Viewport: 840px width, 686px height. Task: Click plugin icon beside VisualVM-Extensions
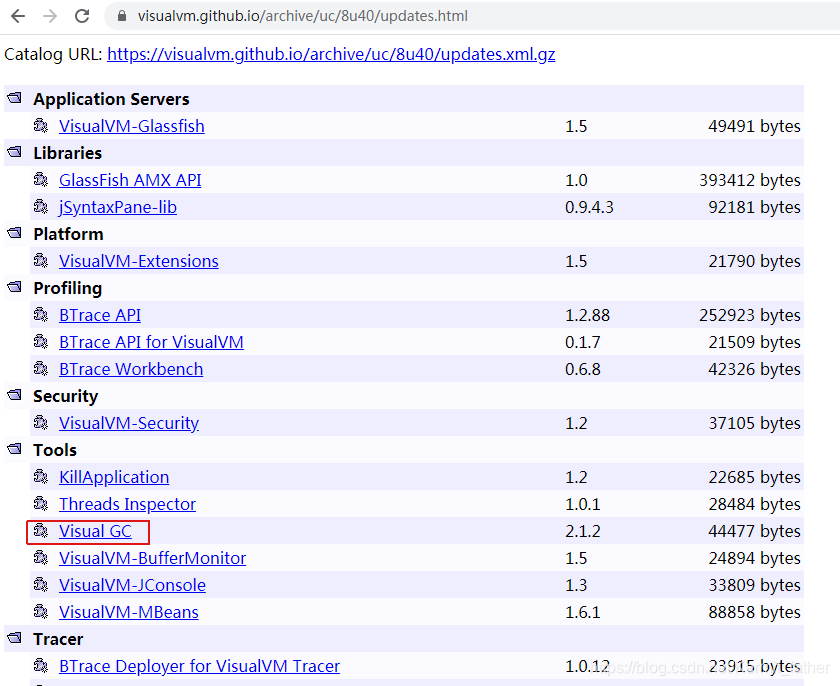click(41, 260)
